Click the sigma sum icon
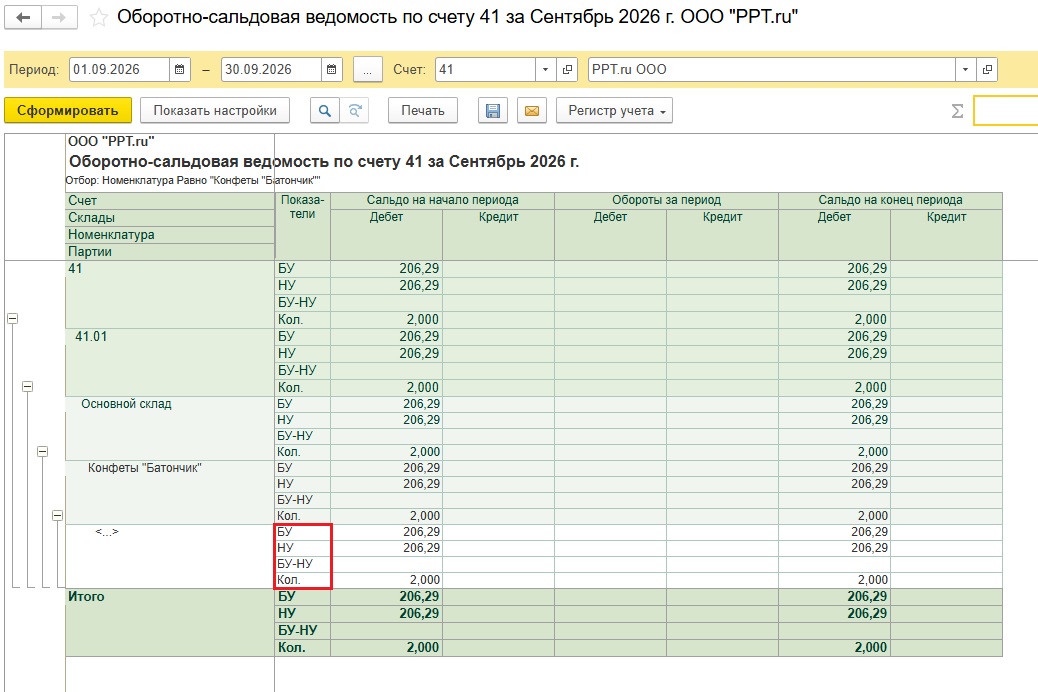The width and height of the screenshot is (1038, 692). 957,111
